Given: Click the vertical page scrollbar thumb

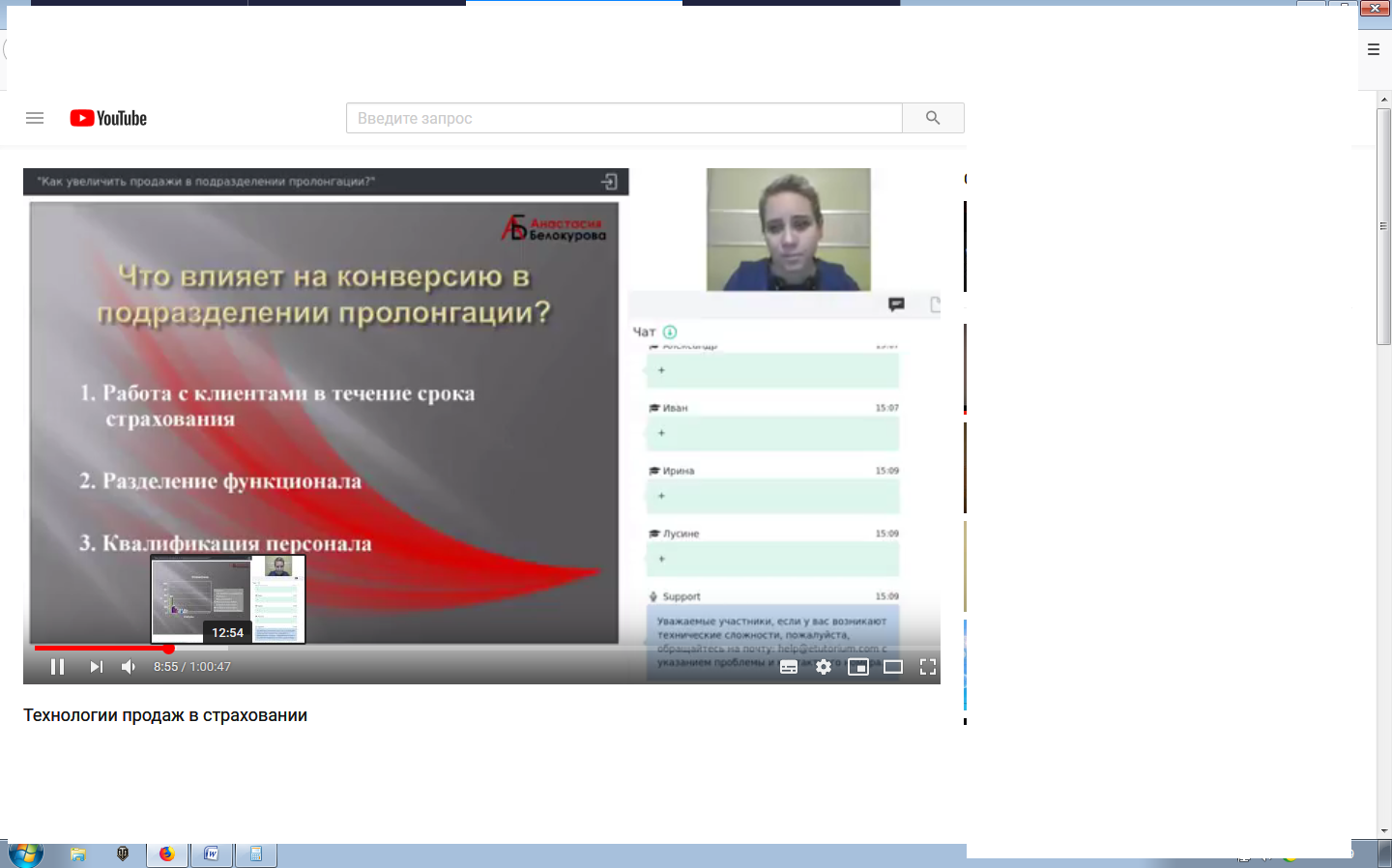Looking at the screenshot, I should point(1384,226).
